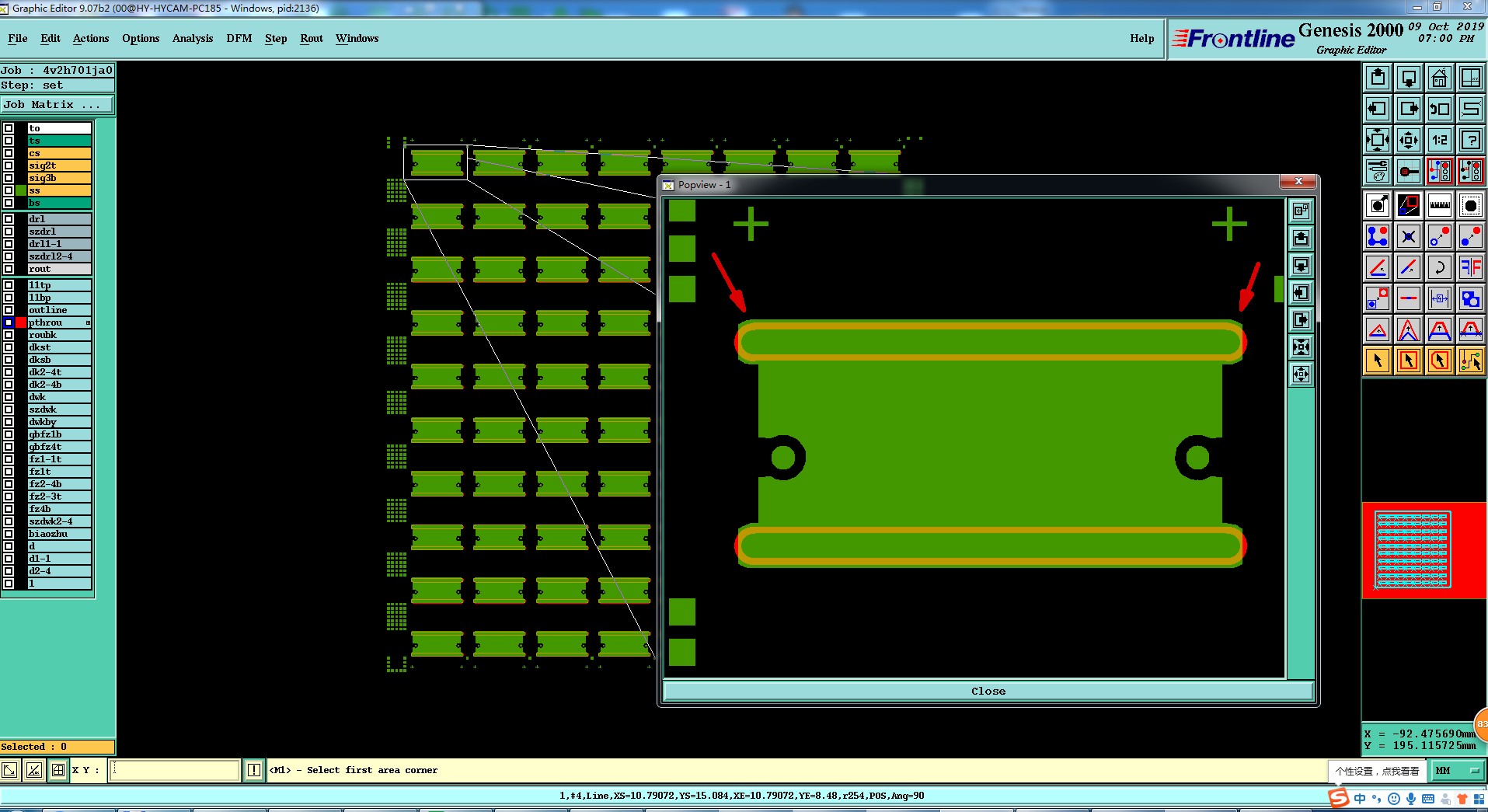Select layer name 'sig3b' in layer list

click(x=60, y=178)
